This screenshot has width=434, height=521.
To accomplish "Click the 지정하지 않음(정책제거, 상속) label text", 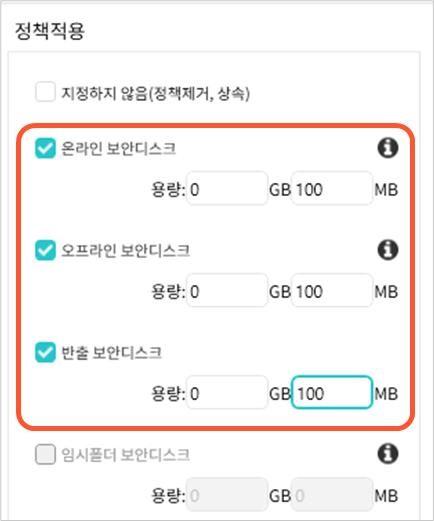I will (155, 93).
